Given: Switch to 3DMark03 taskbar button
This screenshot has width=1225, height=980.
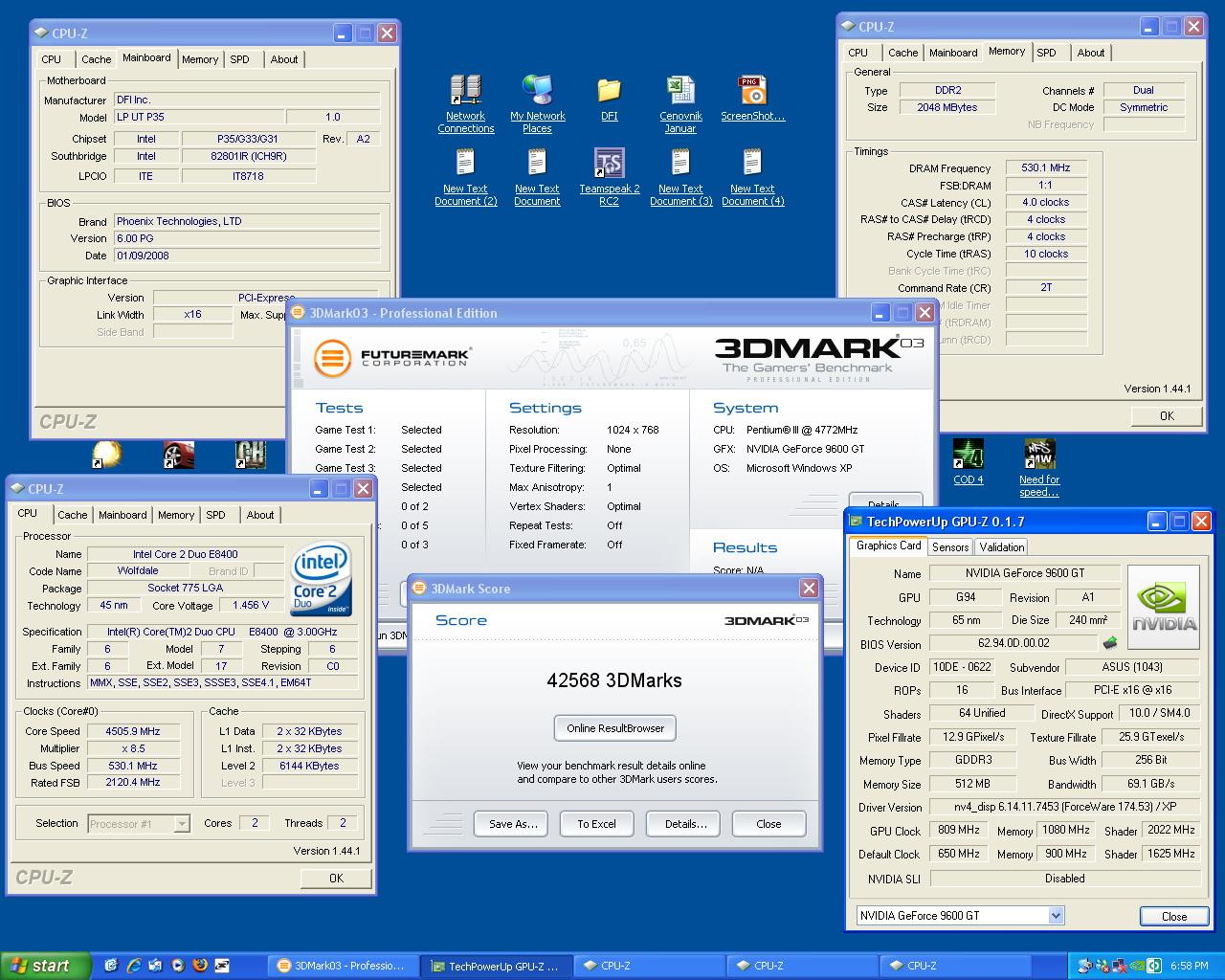Looking at the screenshot, I should pos(342,966).
